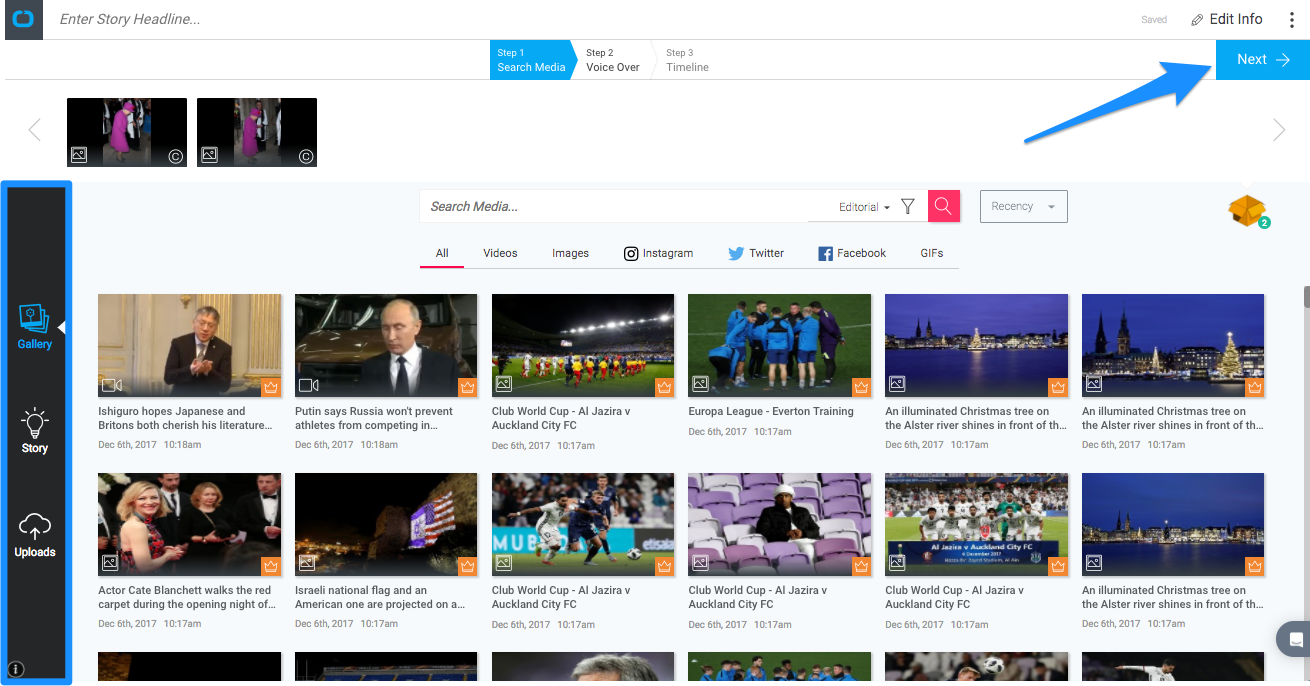Click title 'Ishiguro hopes Japanese and Britons'

click(185, 418)
